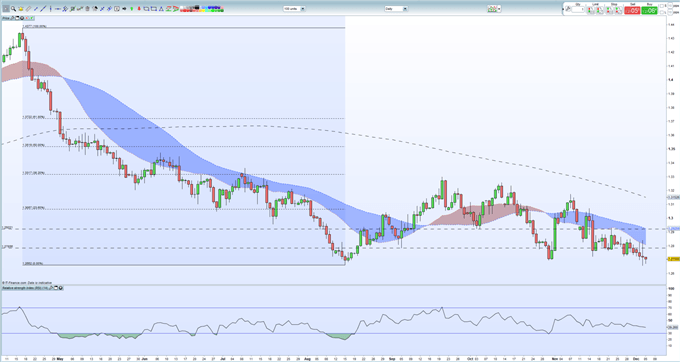Click the first Stop order button
This screenshot has width=680, height=362.
click(x=609, y=10)
